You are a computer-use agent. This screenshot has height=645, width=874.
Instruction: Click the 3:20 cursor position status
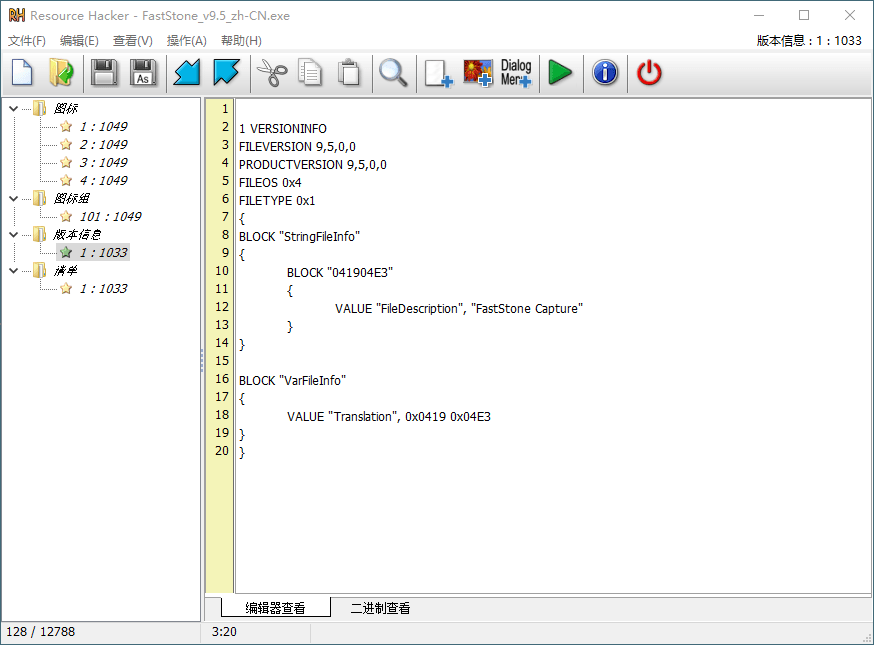coord(224,632)
